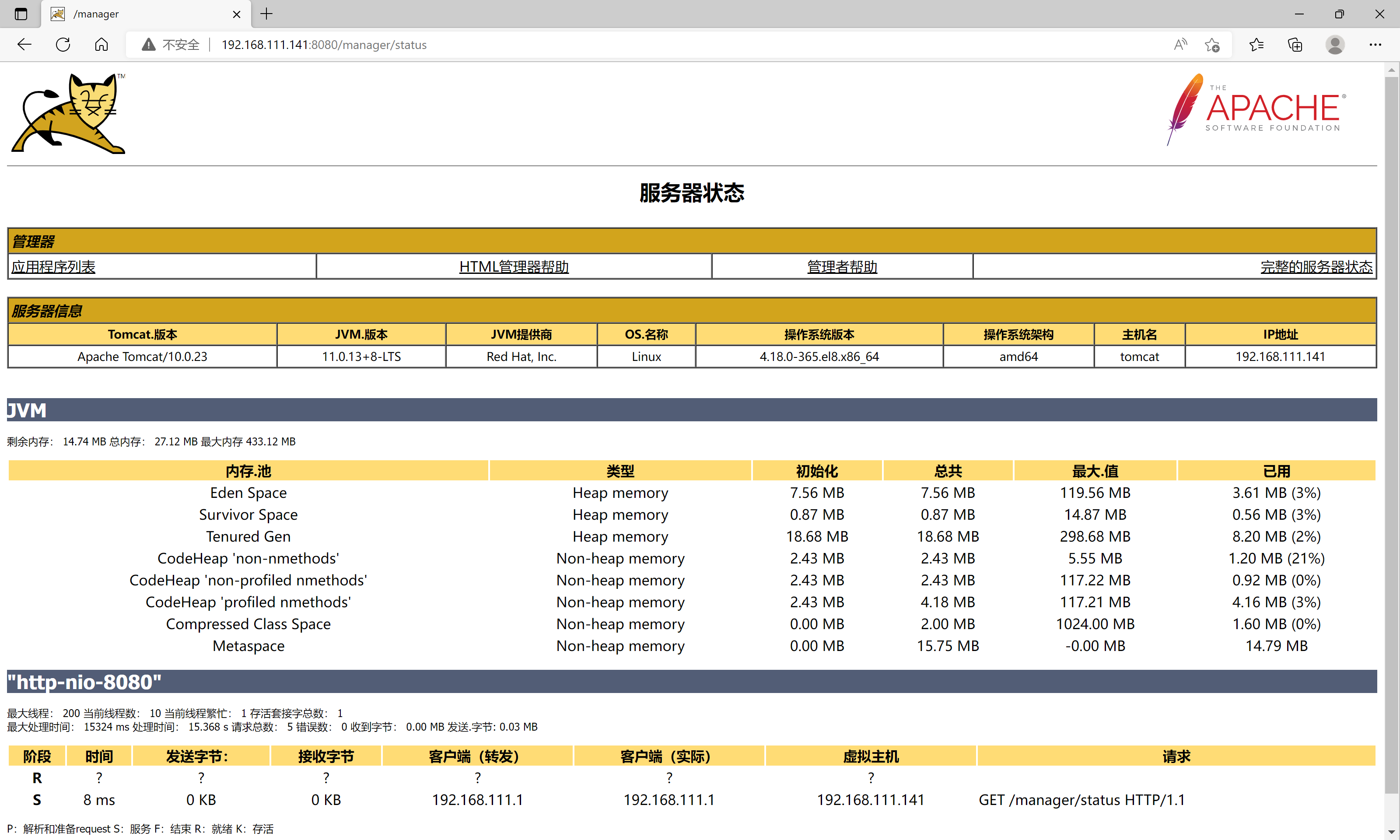Click the 'Compressed Class Space' row name
Image resolution: width=1400 pixels, height=840 pixels.
(x=248, y=624)
